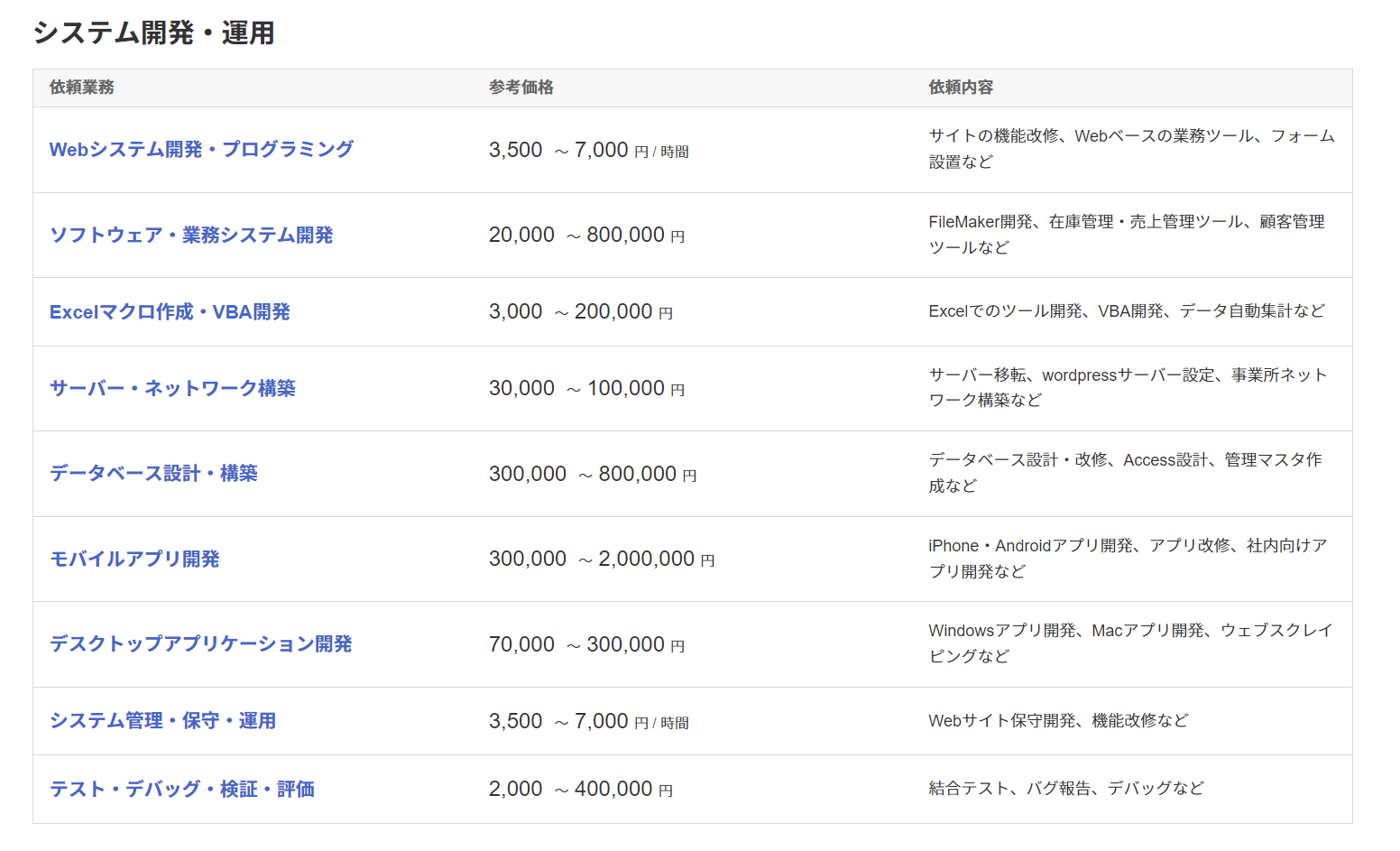The image size is (1400, 851).
Task: Click the description starting with Windowsアプリ開発
Action: [1130, 643]
